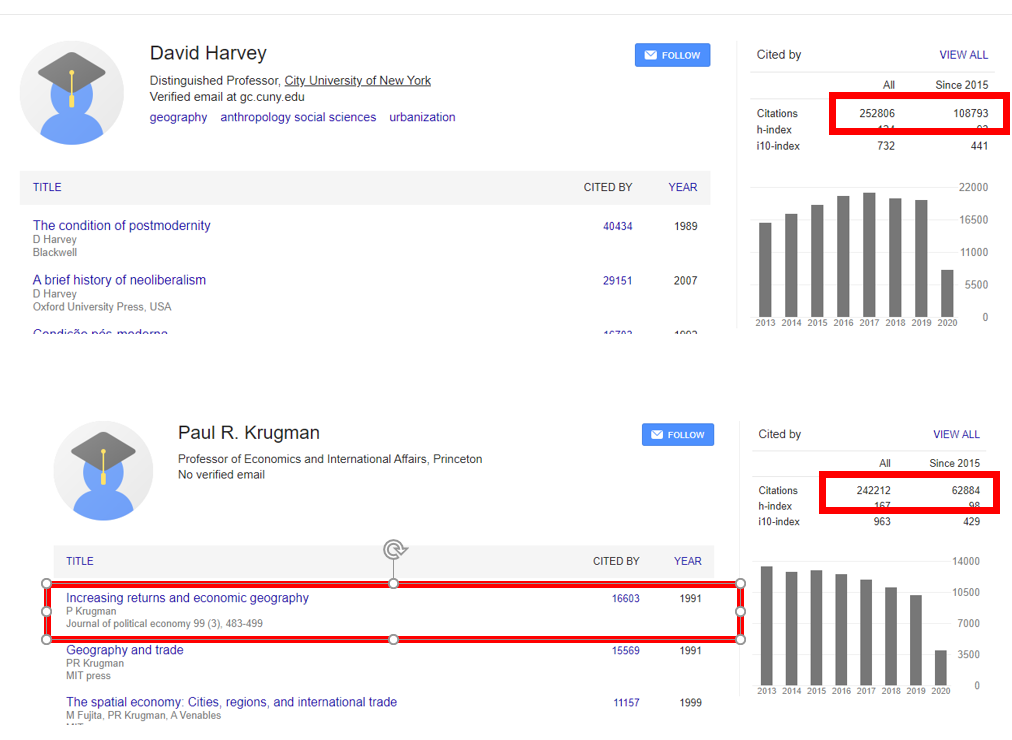Click Krugman's i10-index value 963

(882, 521)
